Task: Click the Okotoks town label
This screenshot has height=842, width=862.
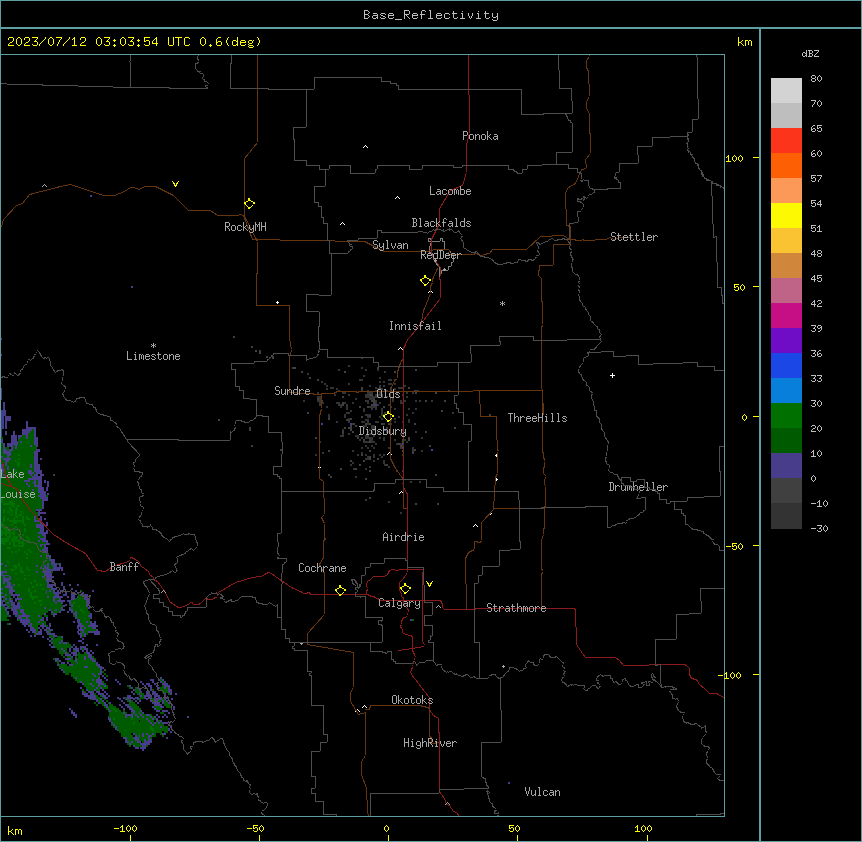Action: (x=412, y=700)
